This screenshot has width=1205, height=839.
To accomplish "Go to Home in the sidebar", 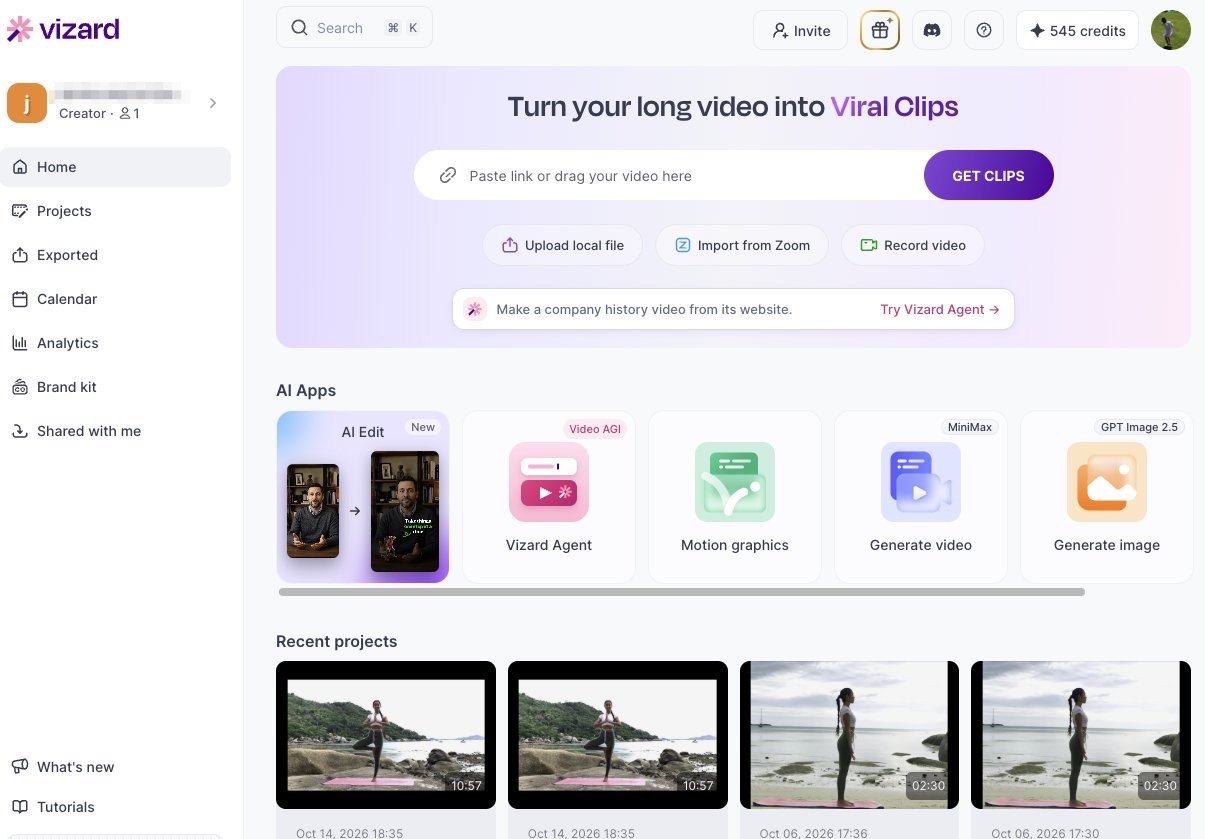I will [115, 167].
